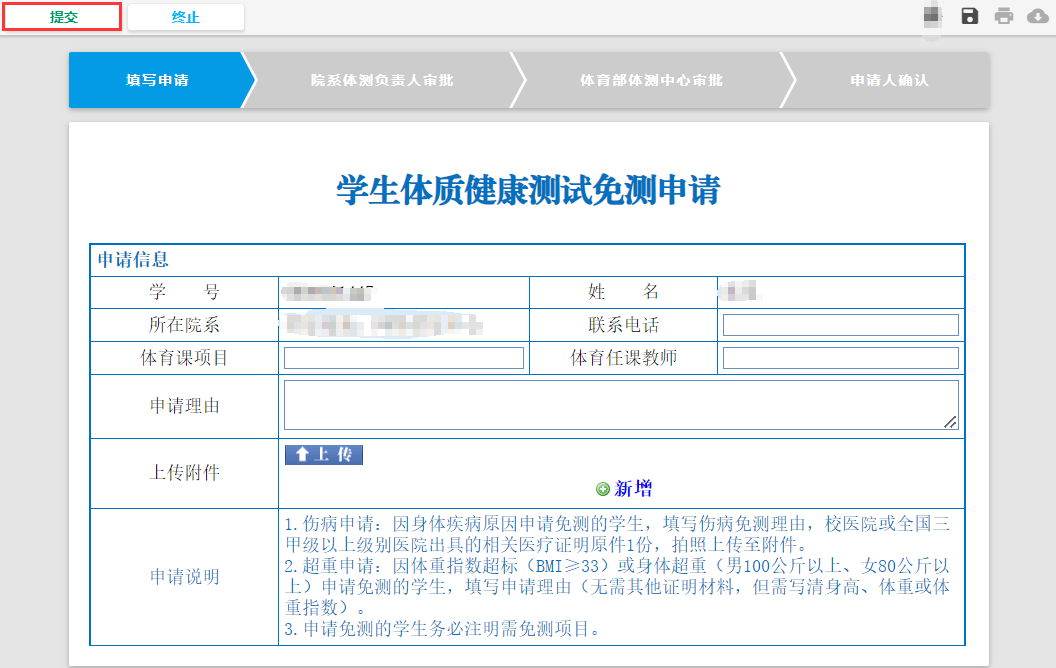The width and height of the screenshot is (1056, 668).
Task: Click the 申请说明 label cell
Action: [185, 577]
